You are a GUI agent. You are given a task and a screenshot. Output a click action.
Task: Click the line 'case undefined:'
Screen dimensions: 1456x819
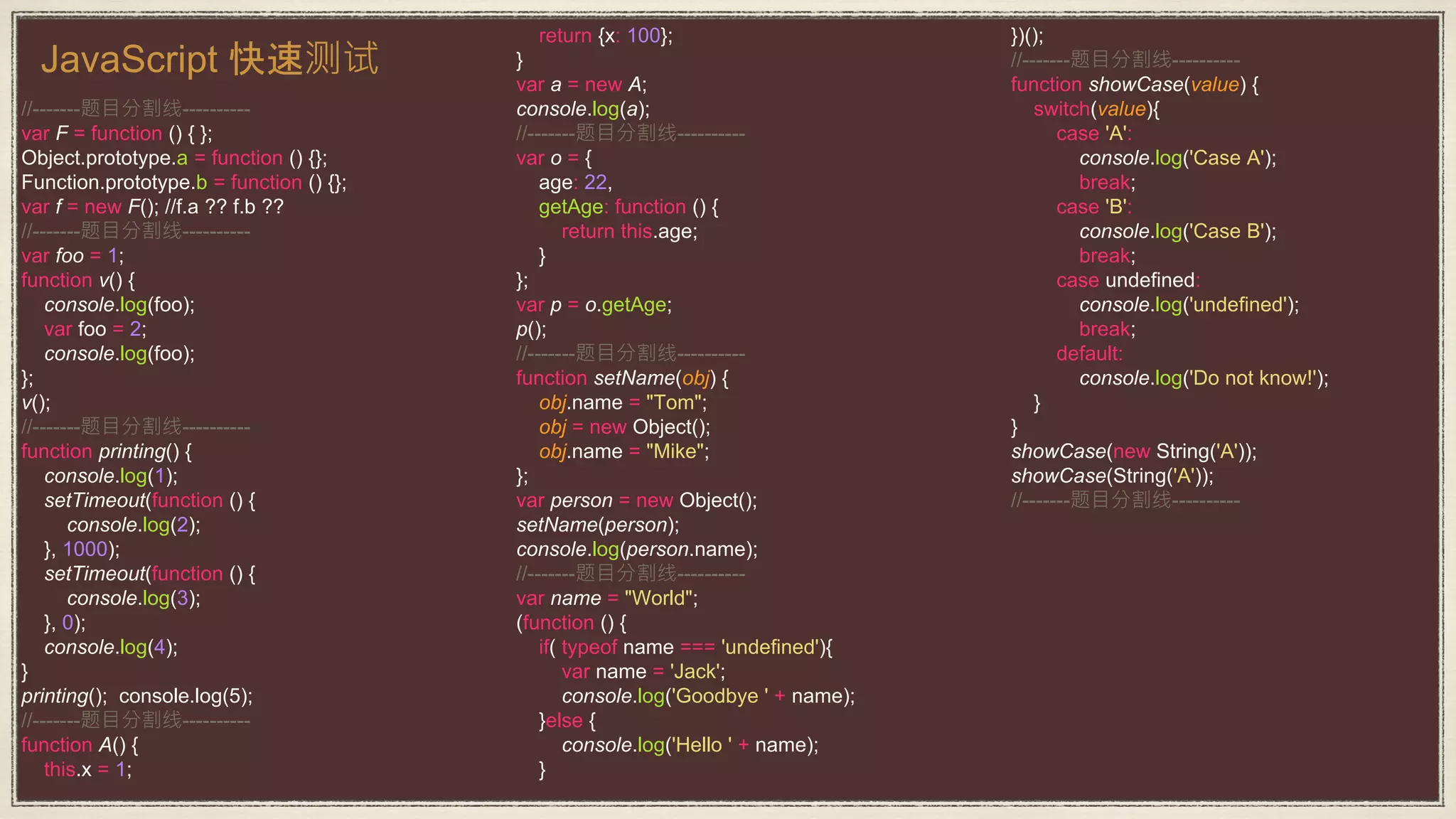(1128, 280)
